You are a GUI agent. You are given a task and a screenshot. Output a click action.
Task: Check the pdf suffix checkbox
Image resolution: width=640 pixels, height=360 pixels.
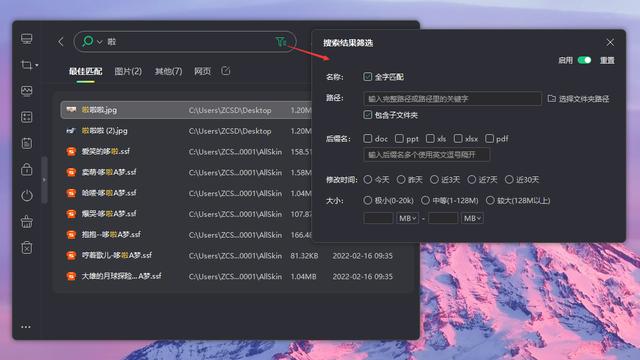click(489, 139)
